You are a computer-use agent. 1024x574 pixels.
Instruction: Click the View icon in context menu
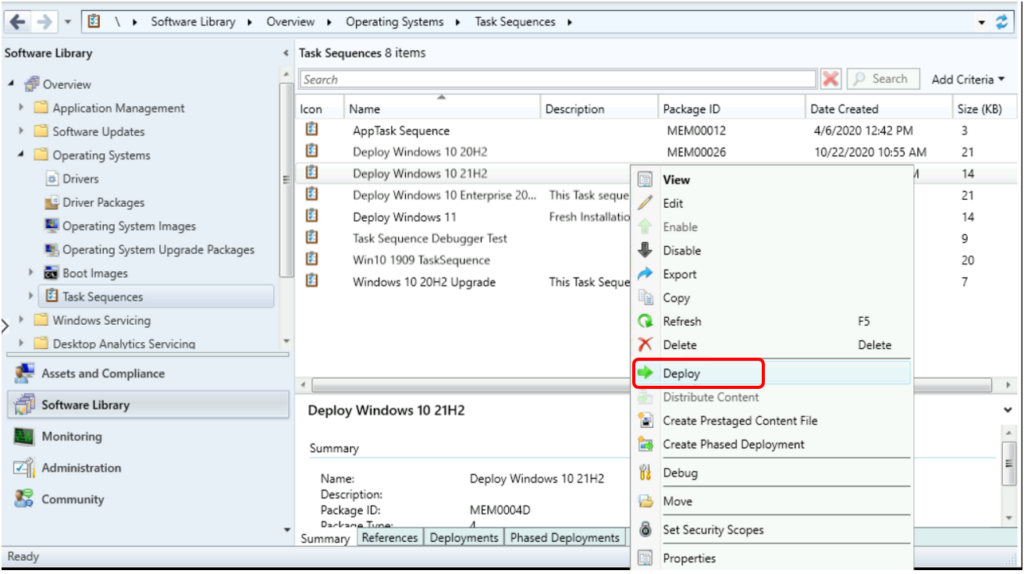[x=645, y=180]
